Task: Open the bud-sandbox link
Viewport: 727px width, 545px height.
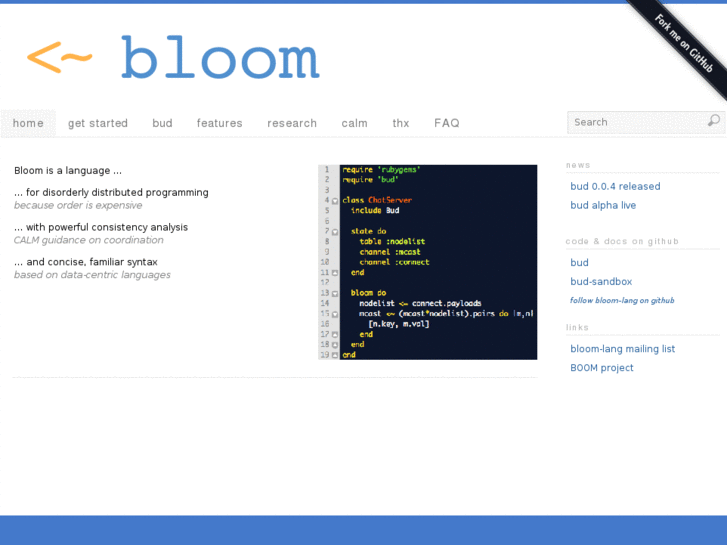Action: (x=601, y=282)
